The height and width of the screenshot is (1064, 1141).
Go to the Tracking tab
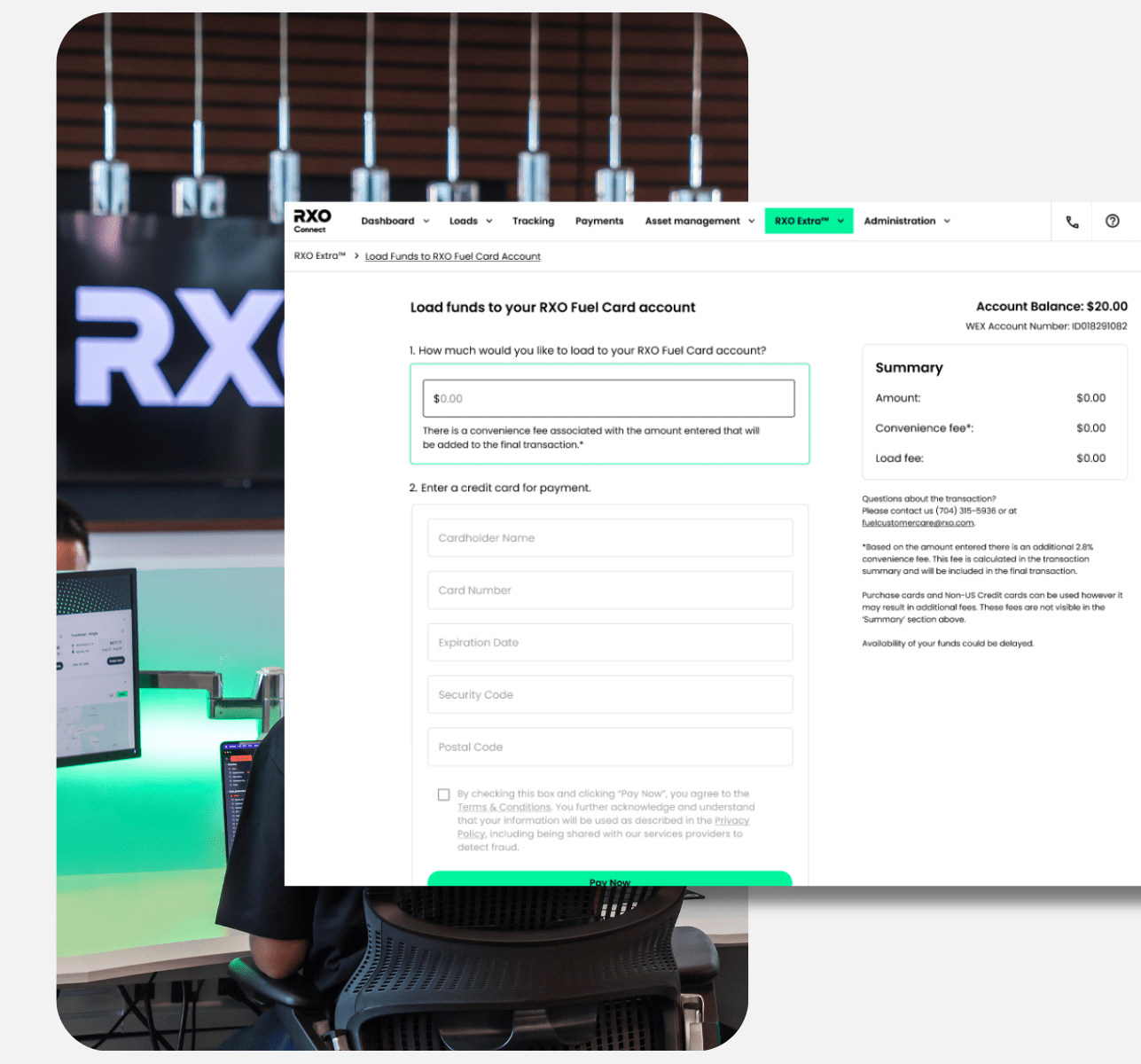[533, 221]
